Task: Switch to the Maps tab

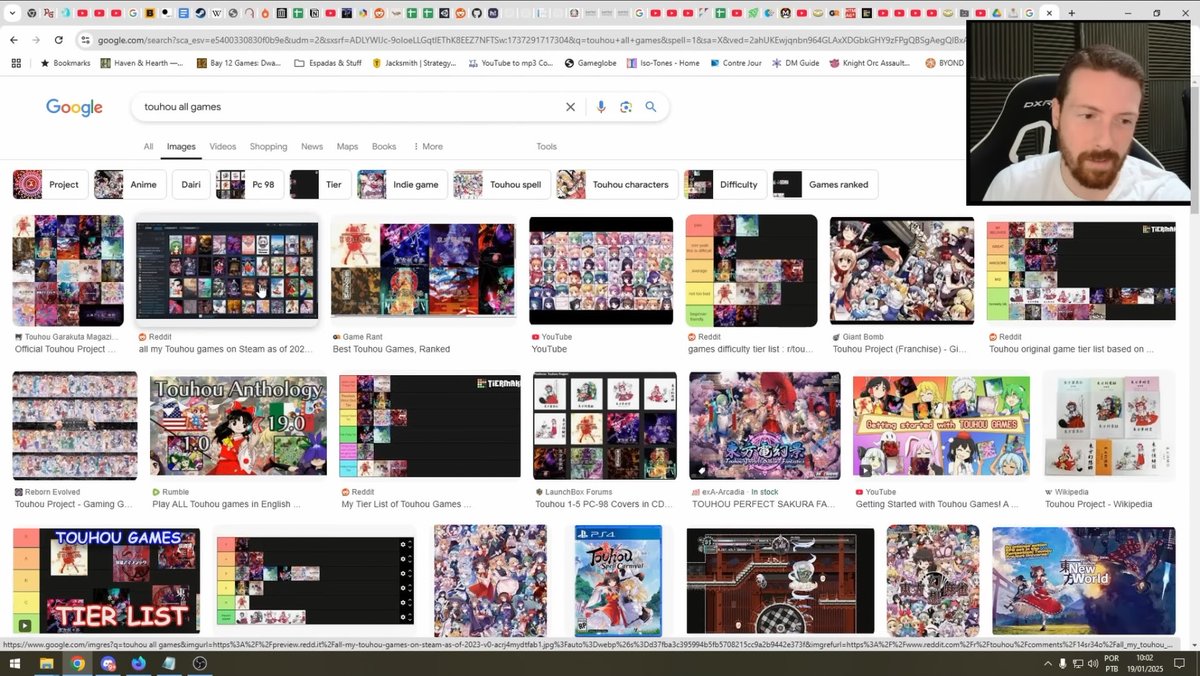Action: click(347, 147)
